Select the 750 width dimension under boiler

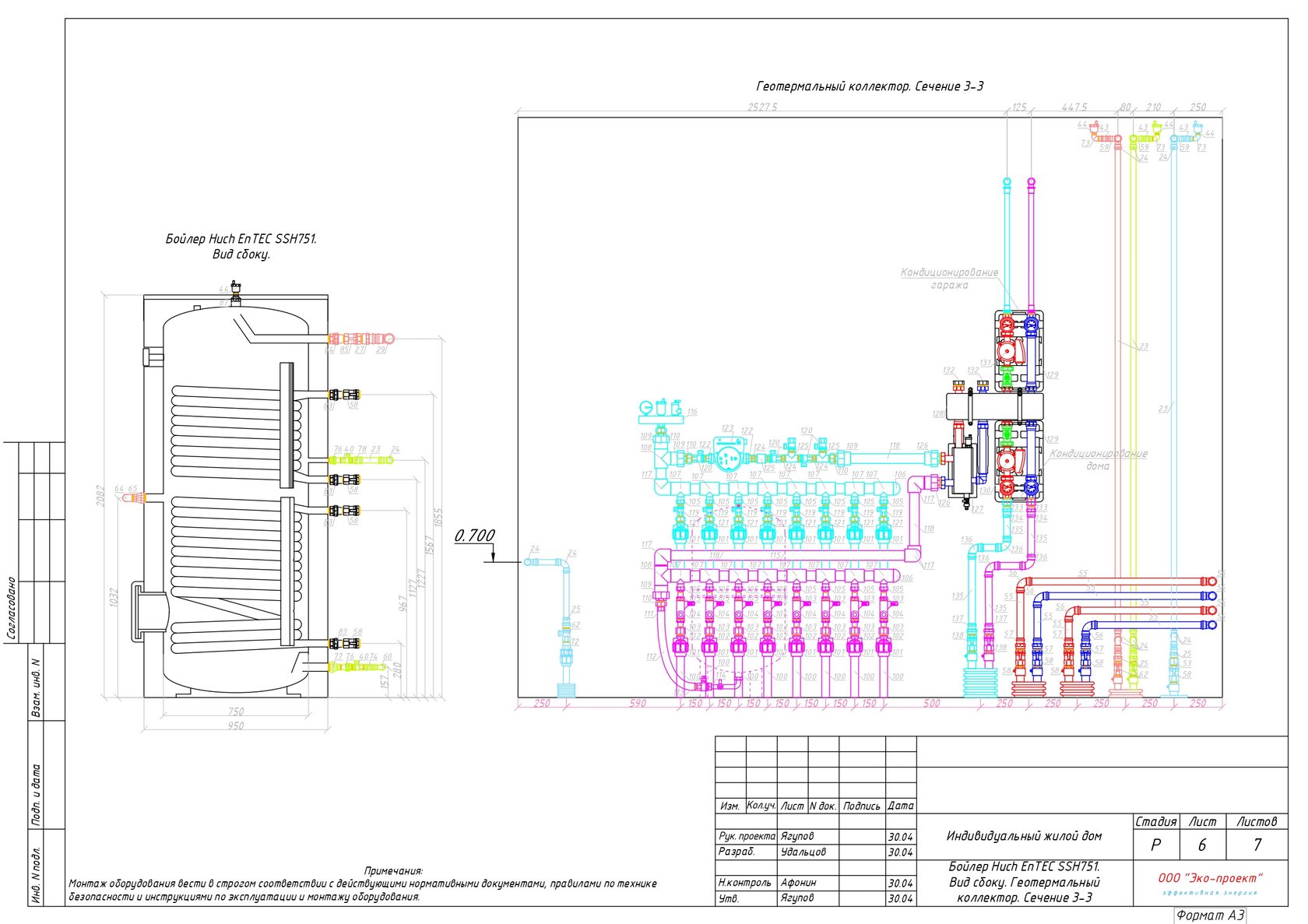pos(236,711)
